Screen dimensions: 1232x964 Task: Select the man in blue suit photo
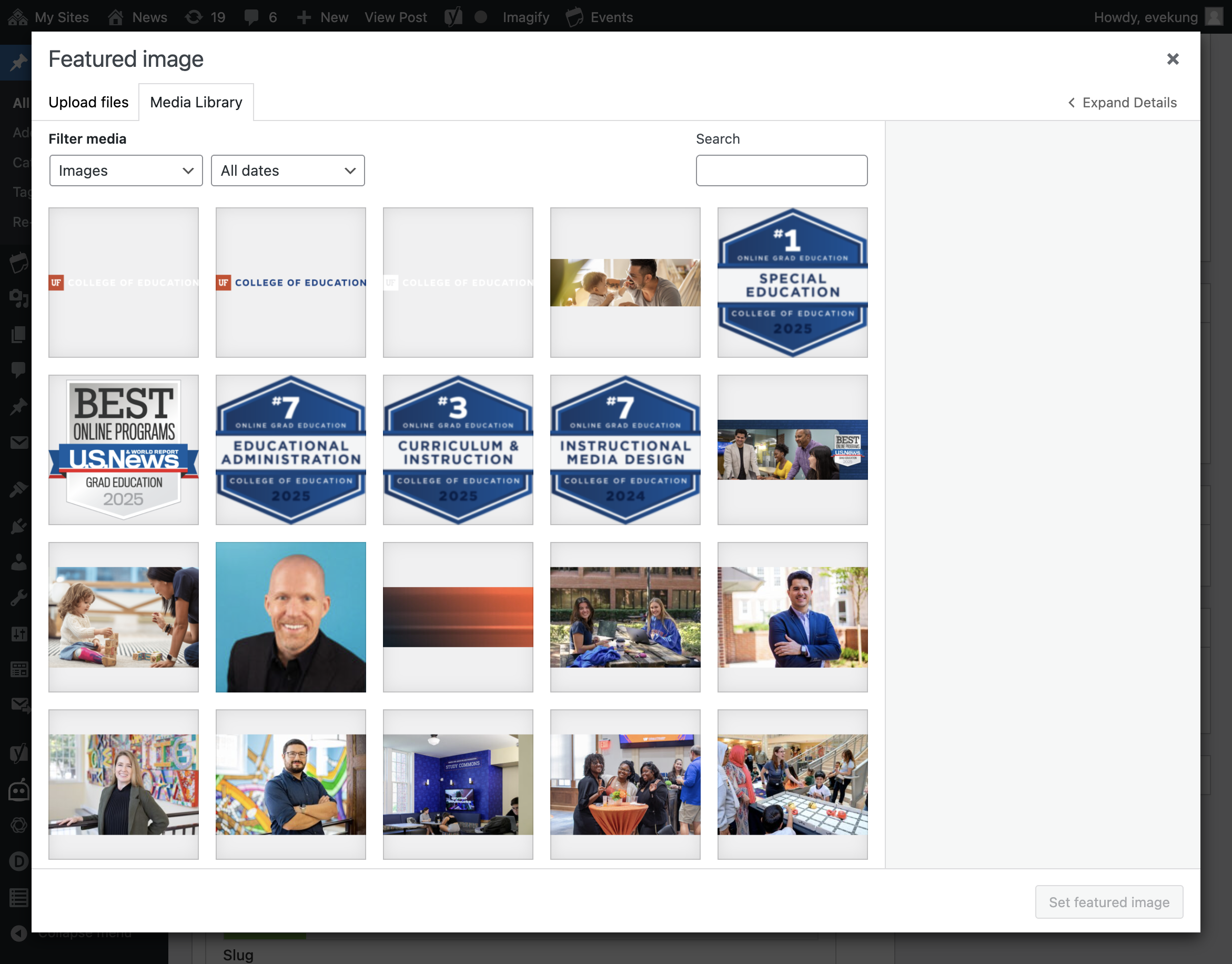(x=793, y=617)
